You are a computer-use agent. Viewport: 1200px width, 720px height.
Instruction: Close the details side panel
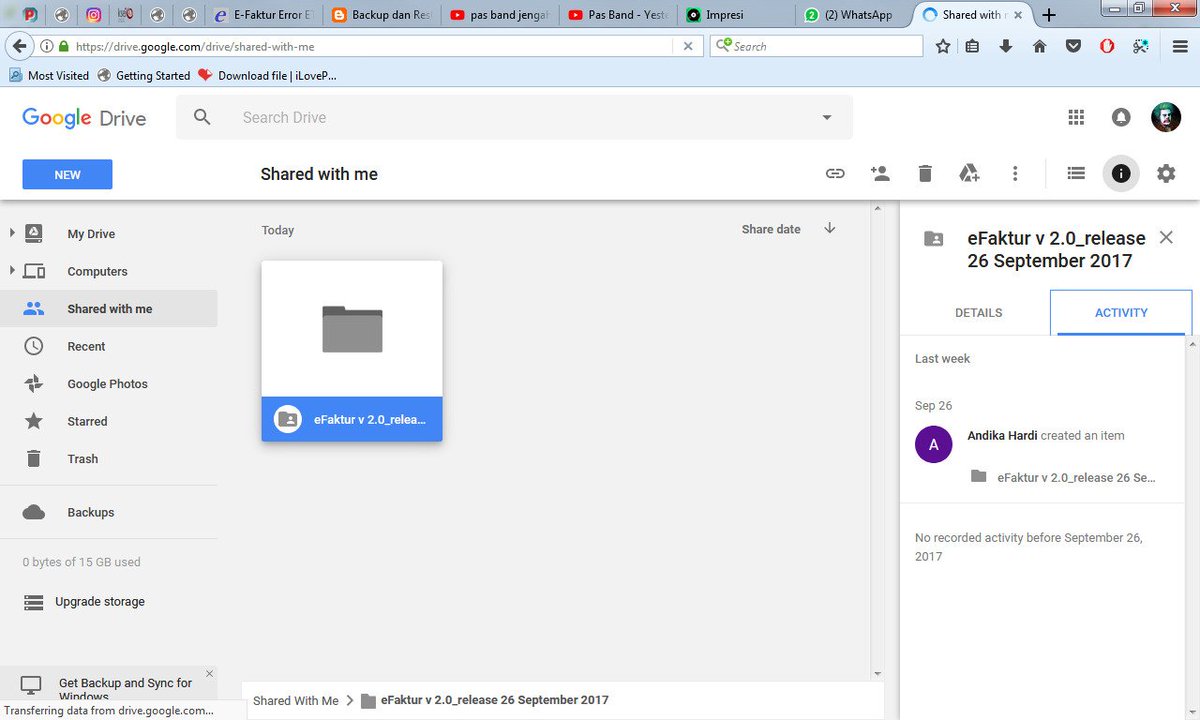coord(1166,237)
